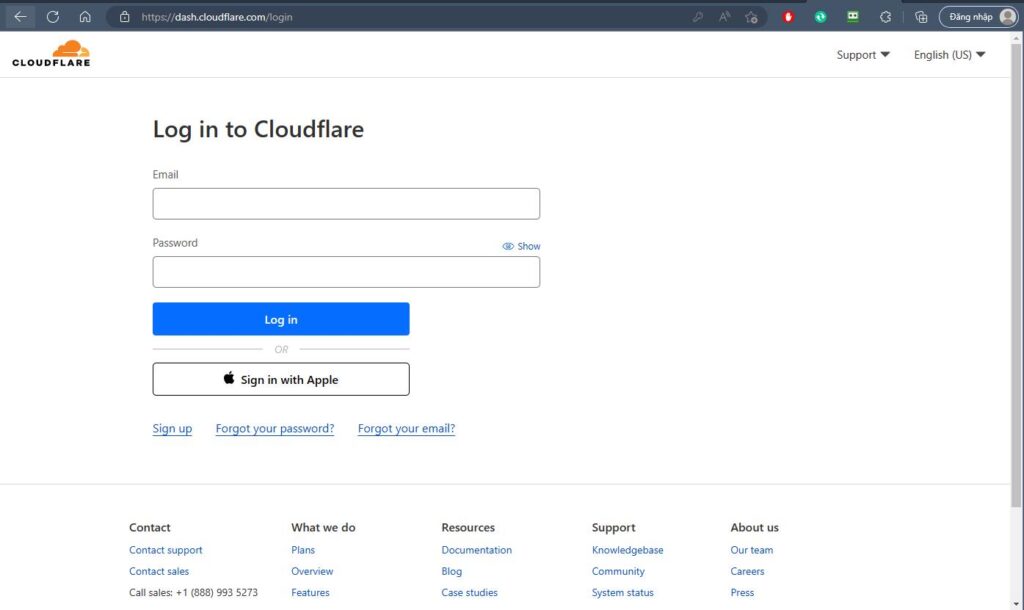Navigate back using the browser back arrow
The image size is (1024, 610).
click(x=20, y=16)
